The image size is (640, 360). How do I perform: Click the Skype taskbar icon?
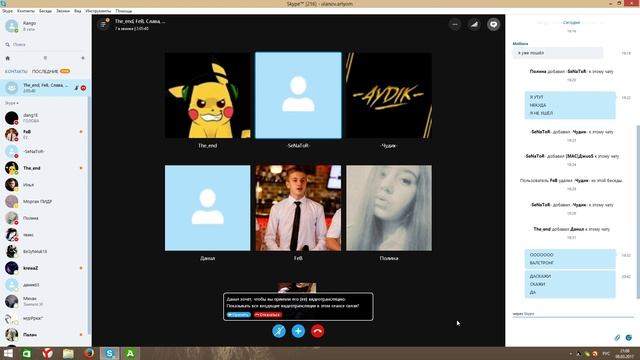coord(109,353)
